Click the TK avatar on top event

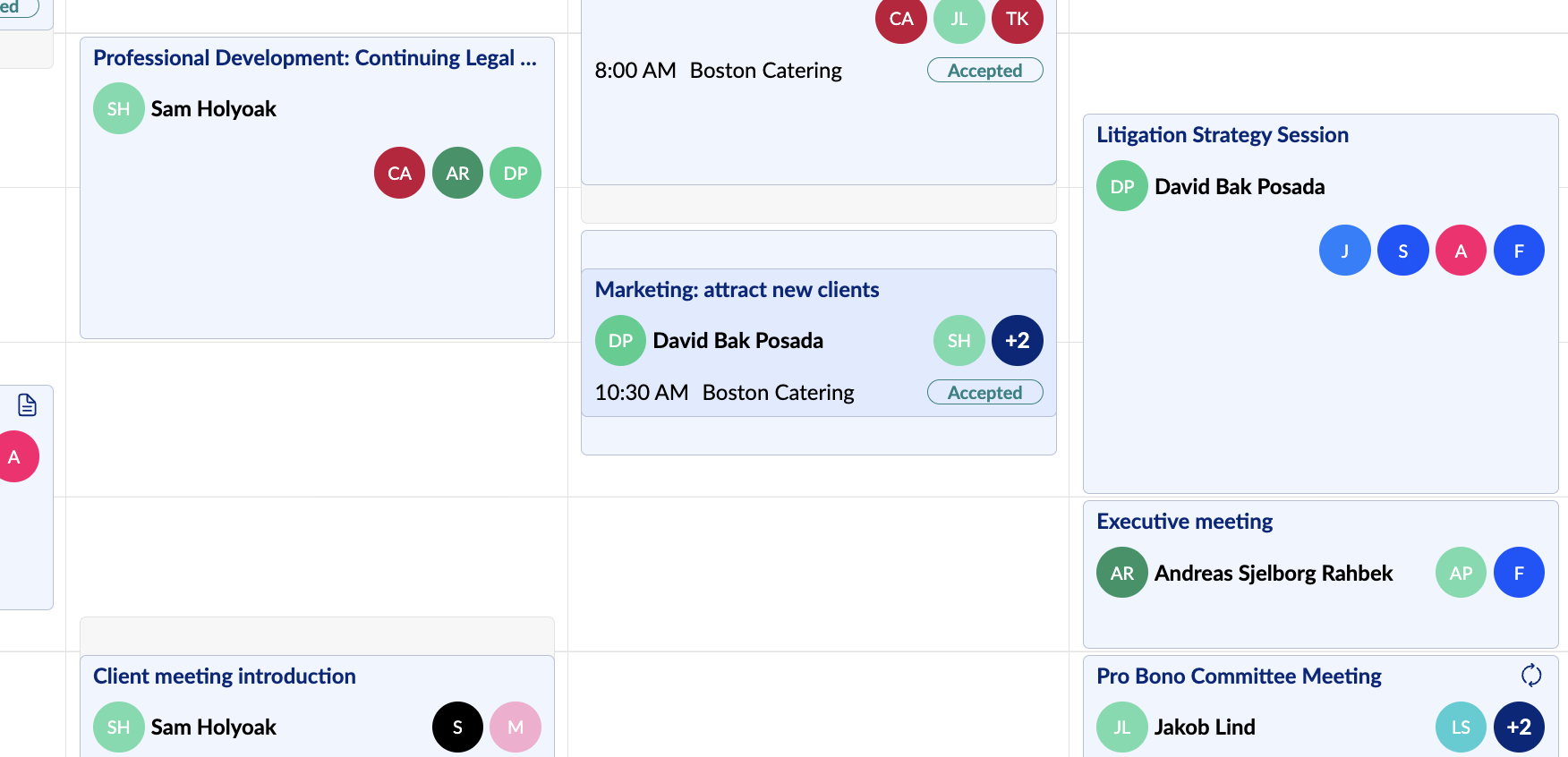[x=1018, y=19]
